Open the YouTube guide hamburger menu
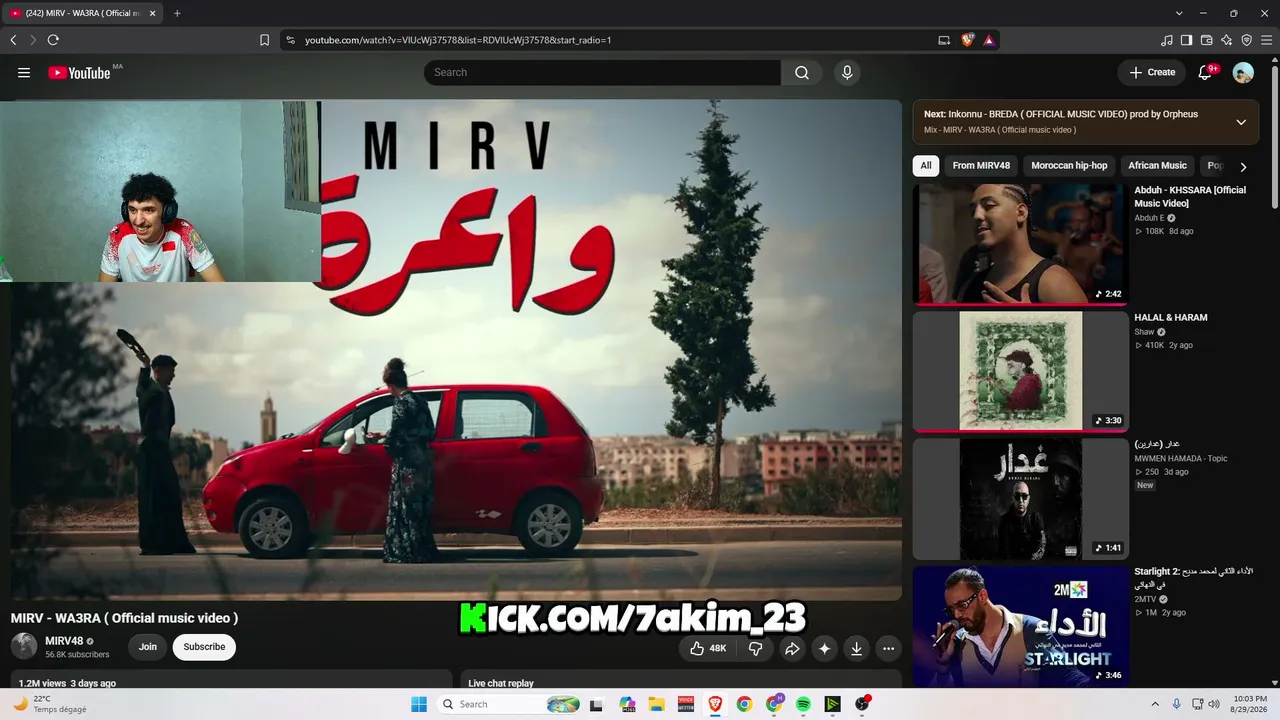The width and height of the screenshot is (1280, 720). tap(24, 72)
